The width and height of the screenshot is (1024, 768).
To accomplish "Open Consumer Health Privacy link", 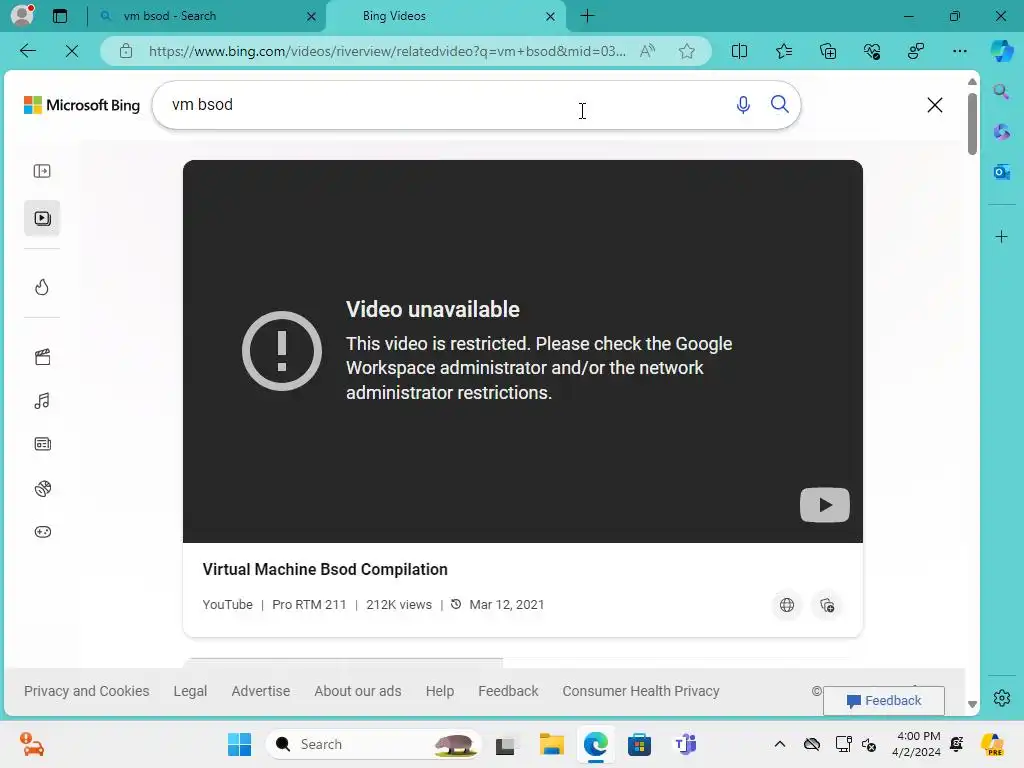I will coord(641,691).
